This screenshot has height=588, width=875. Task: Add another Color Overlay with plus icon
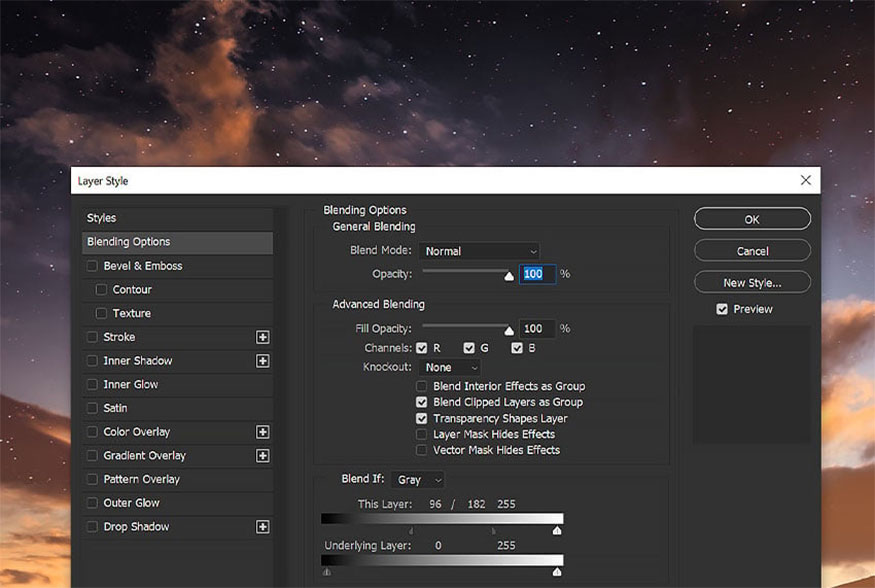[x=262, y=432]
